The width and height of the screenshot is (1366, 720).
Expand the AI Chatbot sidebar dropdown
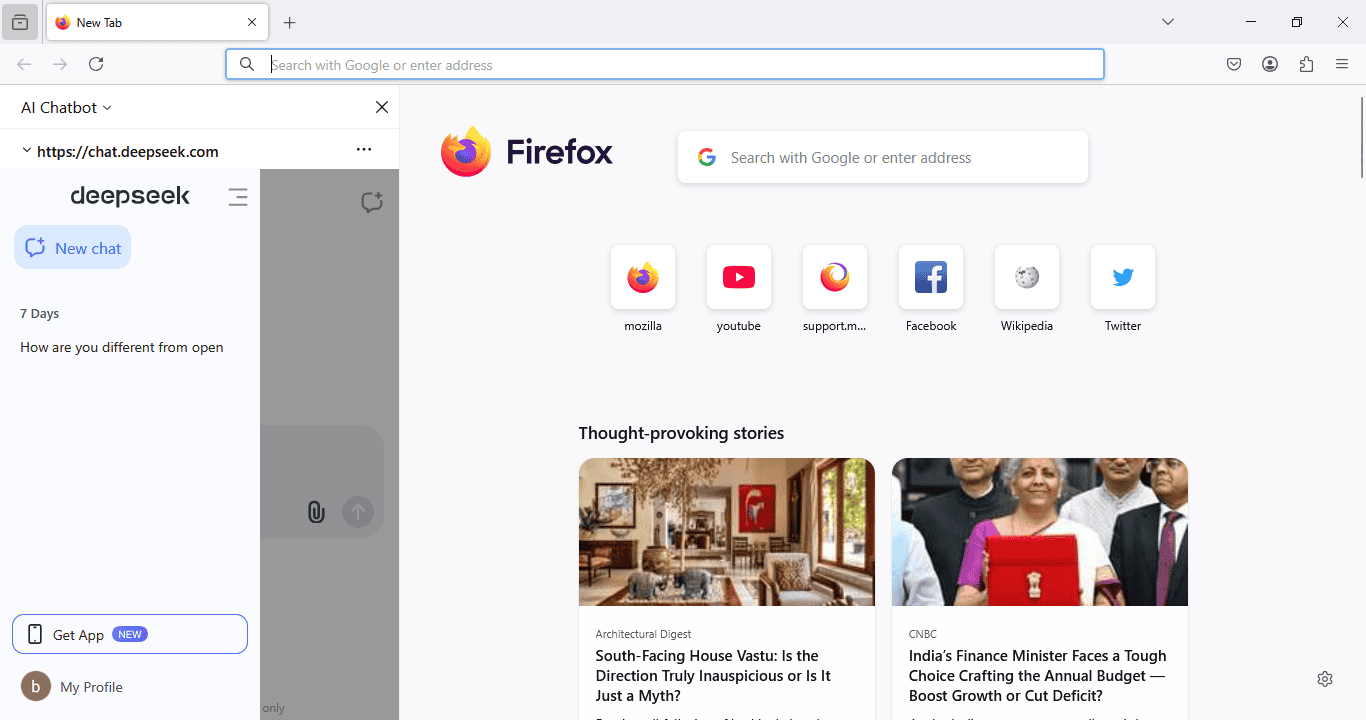67,107
